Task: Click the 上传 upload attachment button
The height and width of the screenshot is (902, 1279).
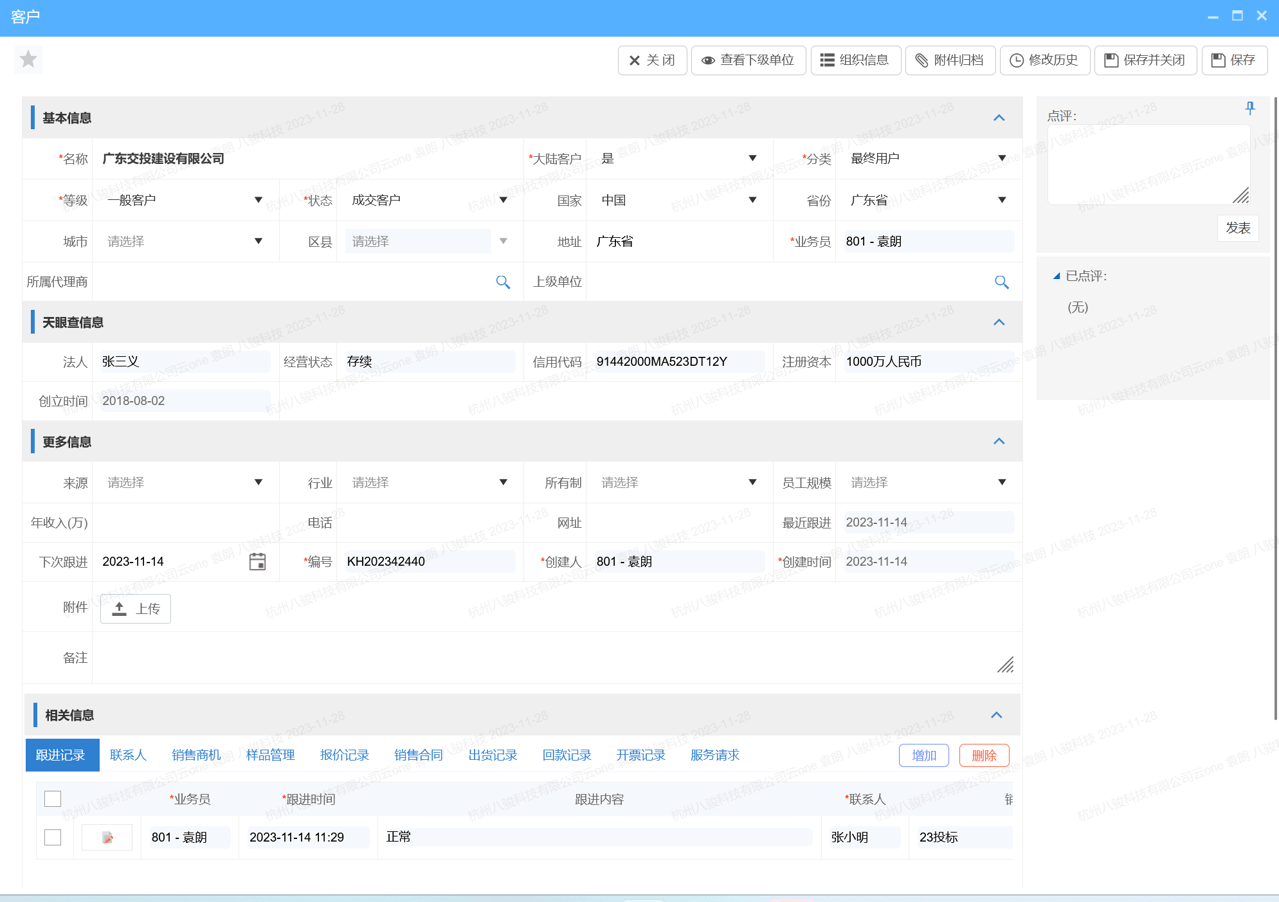Action: (x=135, y=608)
